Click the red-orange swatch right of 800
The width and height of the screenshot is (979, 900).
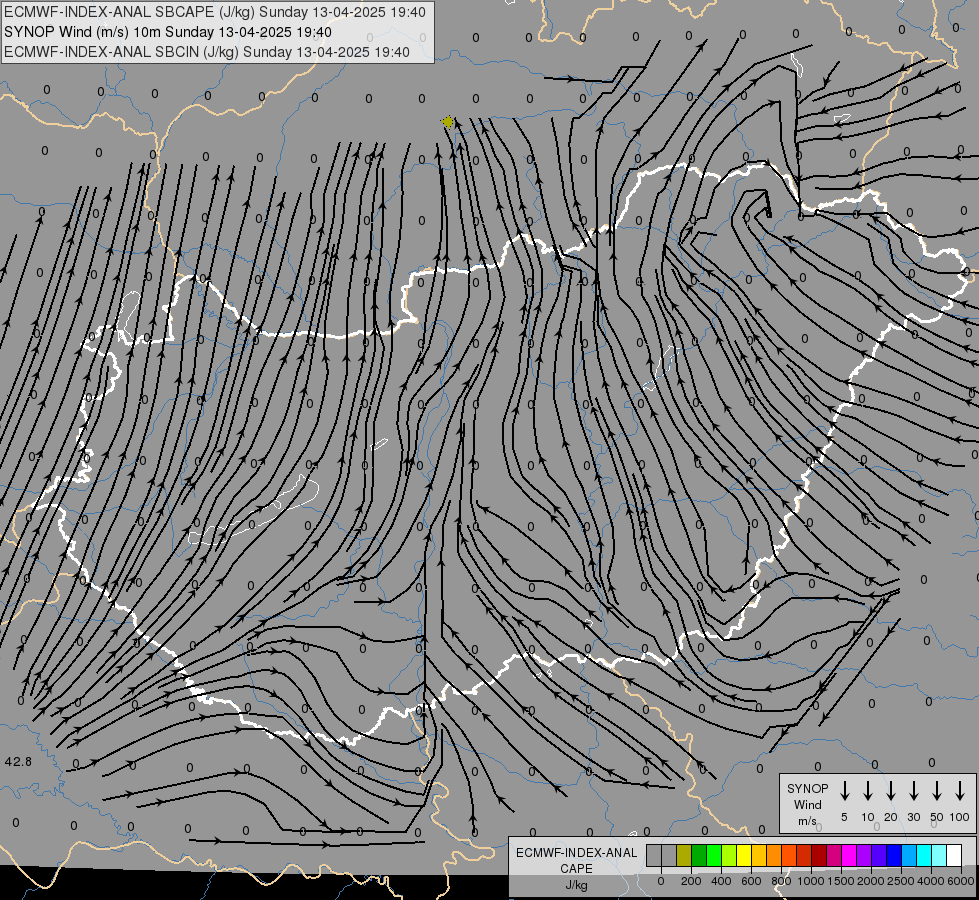789,855
